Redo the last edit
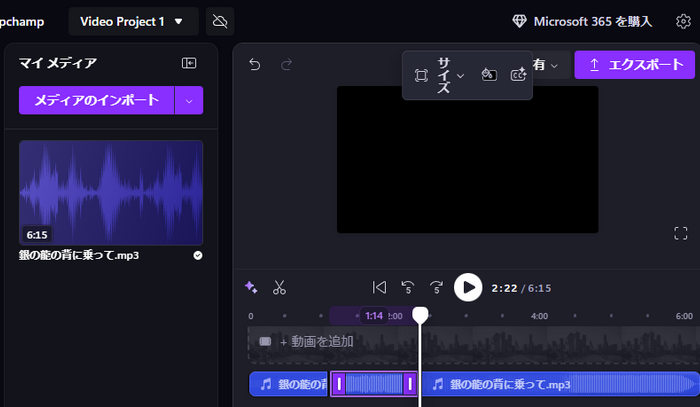Image resolution: width=700 pixels, height=407 pixels. click(x=286, y=65)
